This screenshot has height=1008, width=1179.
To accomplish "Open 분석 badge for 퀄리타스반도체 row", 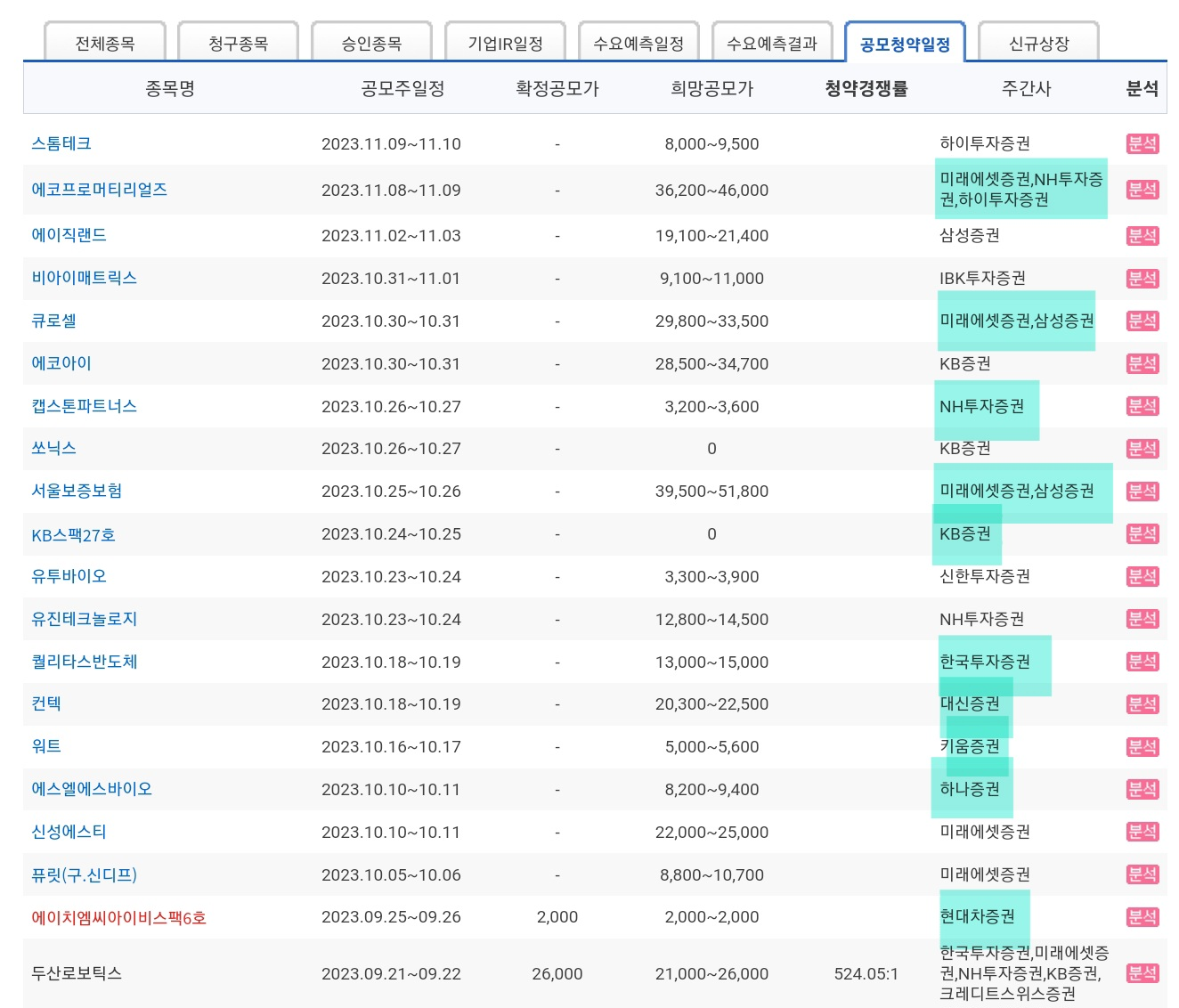I will [x=1142, y=662].
